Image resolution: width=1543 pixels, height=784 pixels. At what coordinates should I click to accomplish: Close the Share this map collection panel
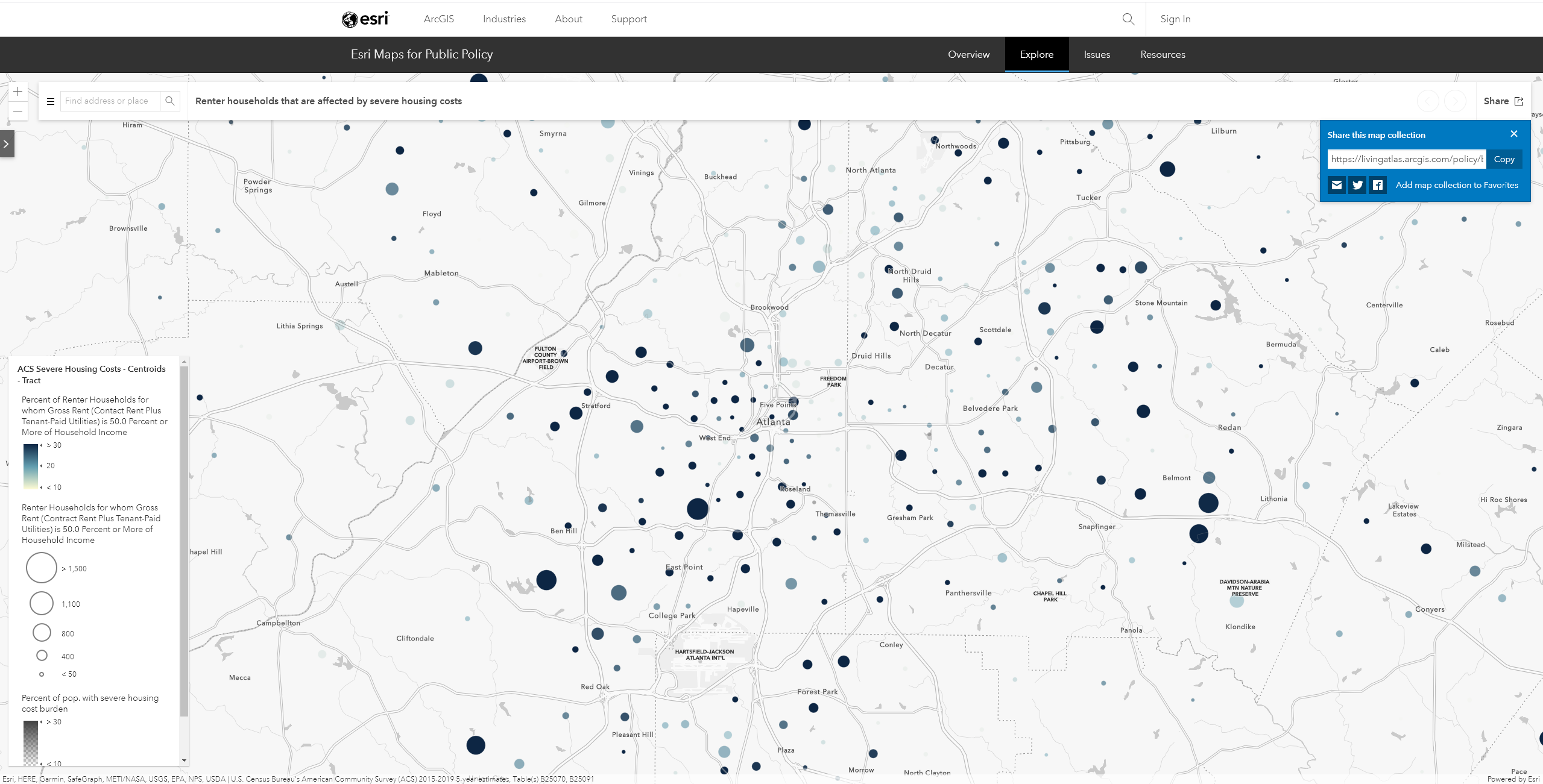[1513, 134]
